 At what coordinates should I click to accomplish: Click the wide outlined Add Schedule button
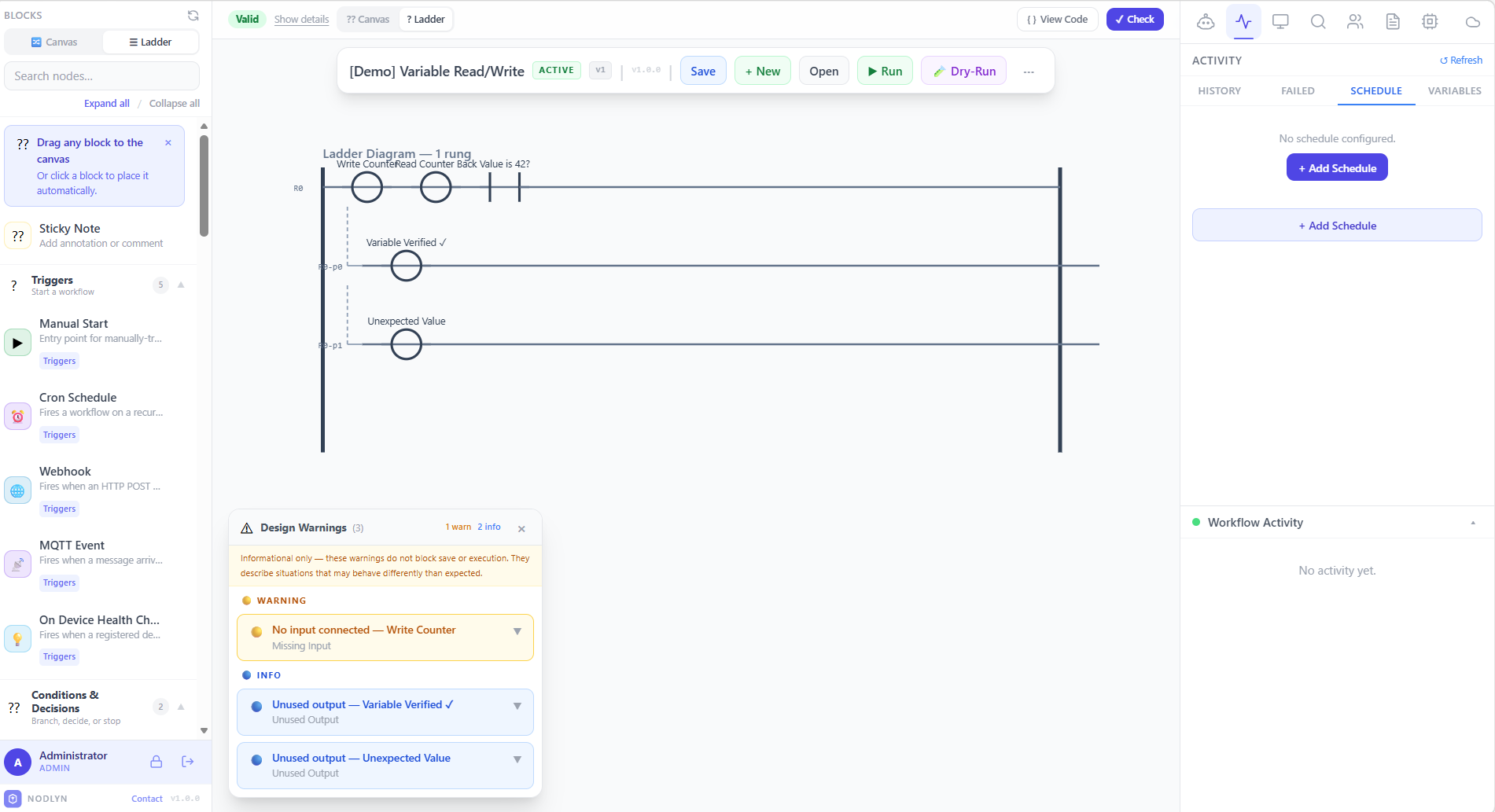point(1337,226)
